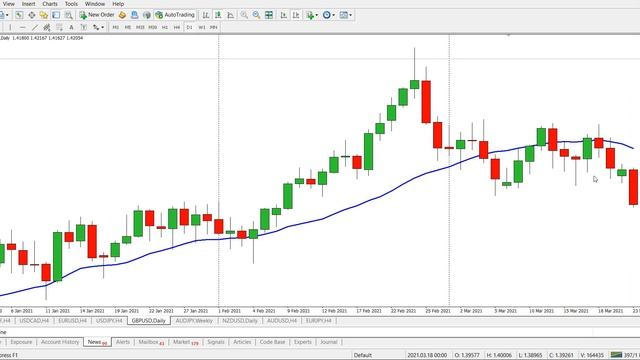
Task: Click the globe signals icon
Action: pos(147,15)
